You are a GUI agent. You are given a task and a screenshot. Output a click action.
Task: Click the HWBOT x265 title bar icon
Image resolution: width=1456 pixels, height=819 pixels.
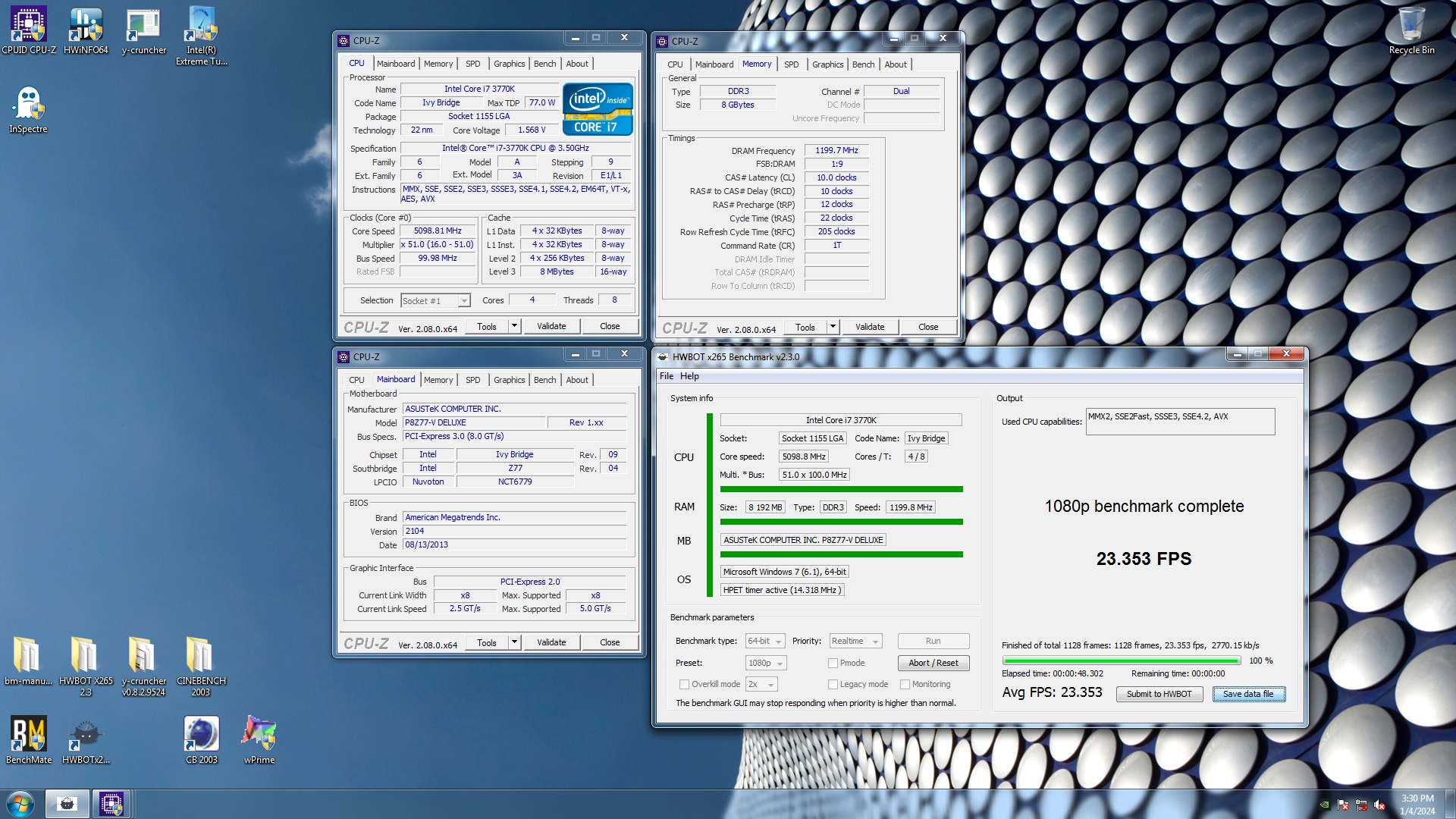coord(663,356)
